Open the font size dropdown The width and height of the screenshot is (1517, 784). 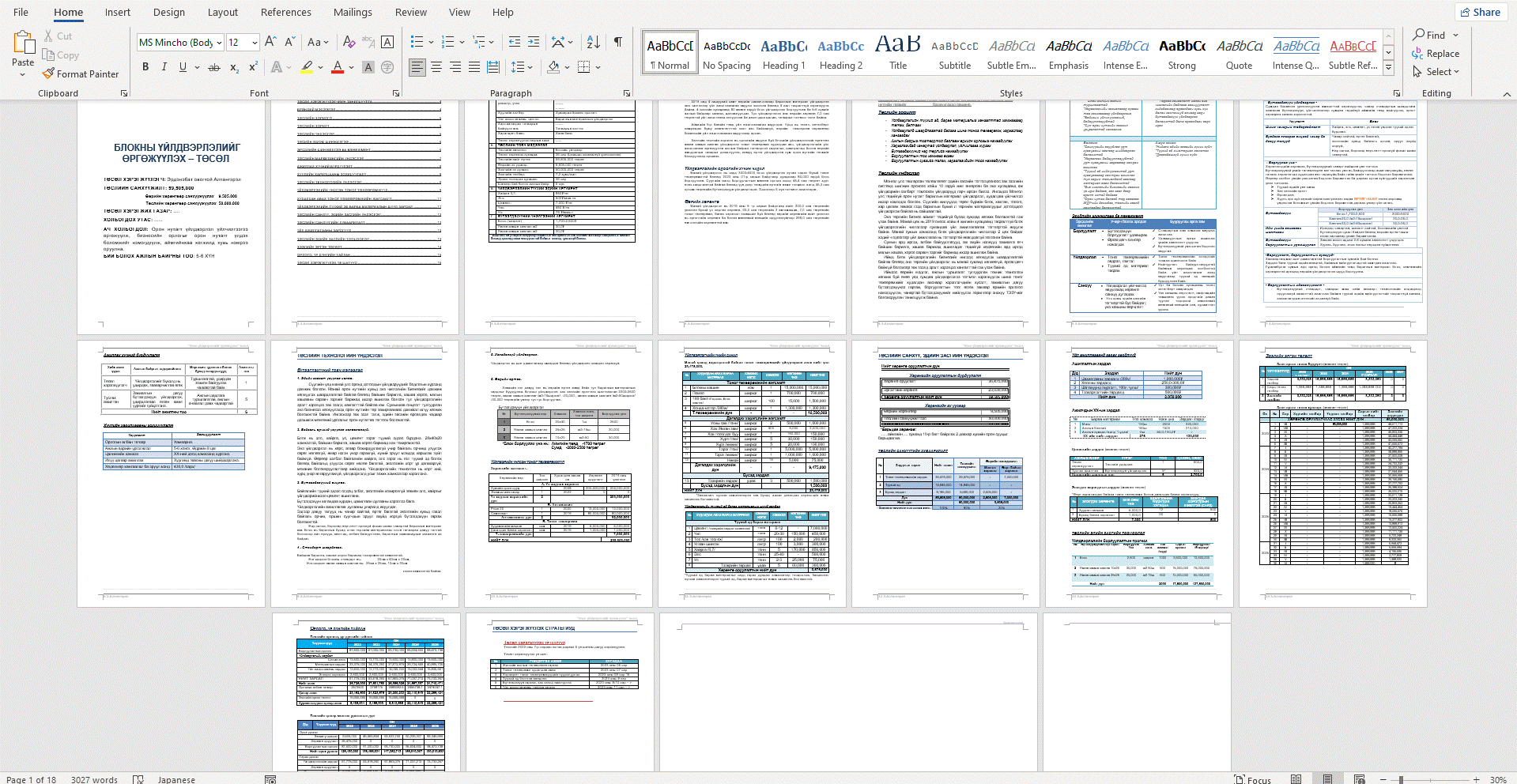click(x=255, y=43)
